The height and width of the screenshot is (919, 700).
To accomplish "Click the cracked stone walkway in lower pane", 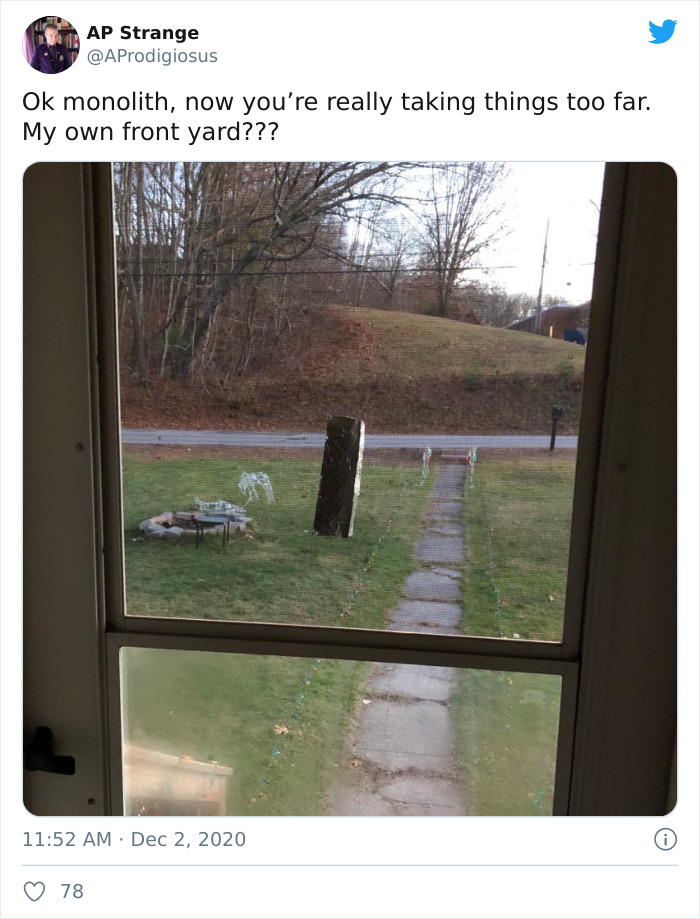I will [405, 737].
